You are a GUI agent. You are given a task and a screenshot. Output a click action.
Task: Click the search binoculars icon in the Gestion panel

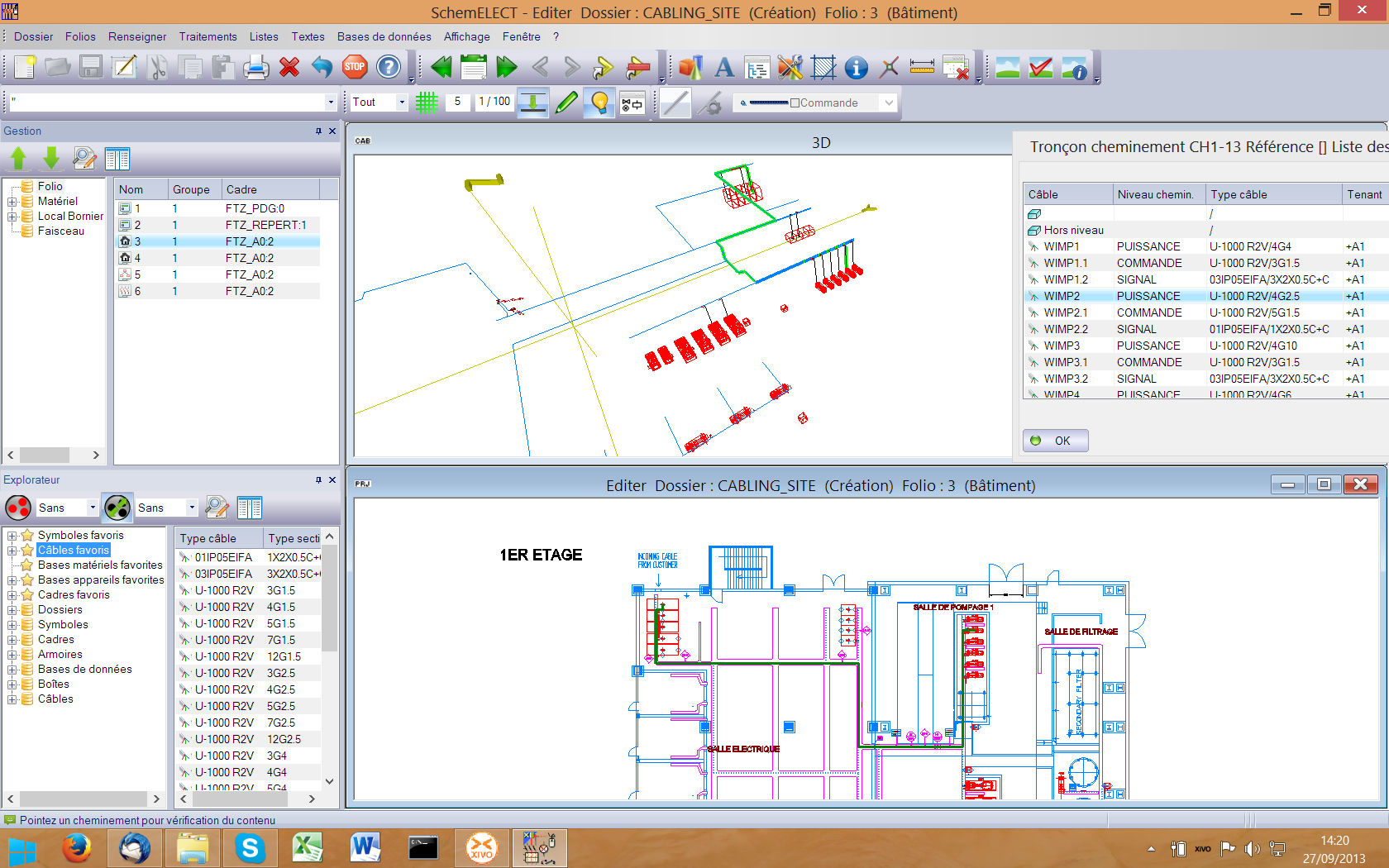click(x=85, y=158)
